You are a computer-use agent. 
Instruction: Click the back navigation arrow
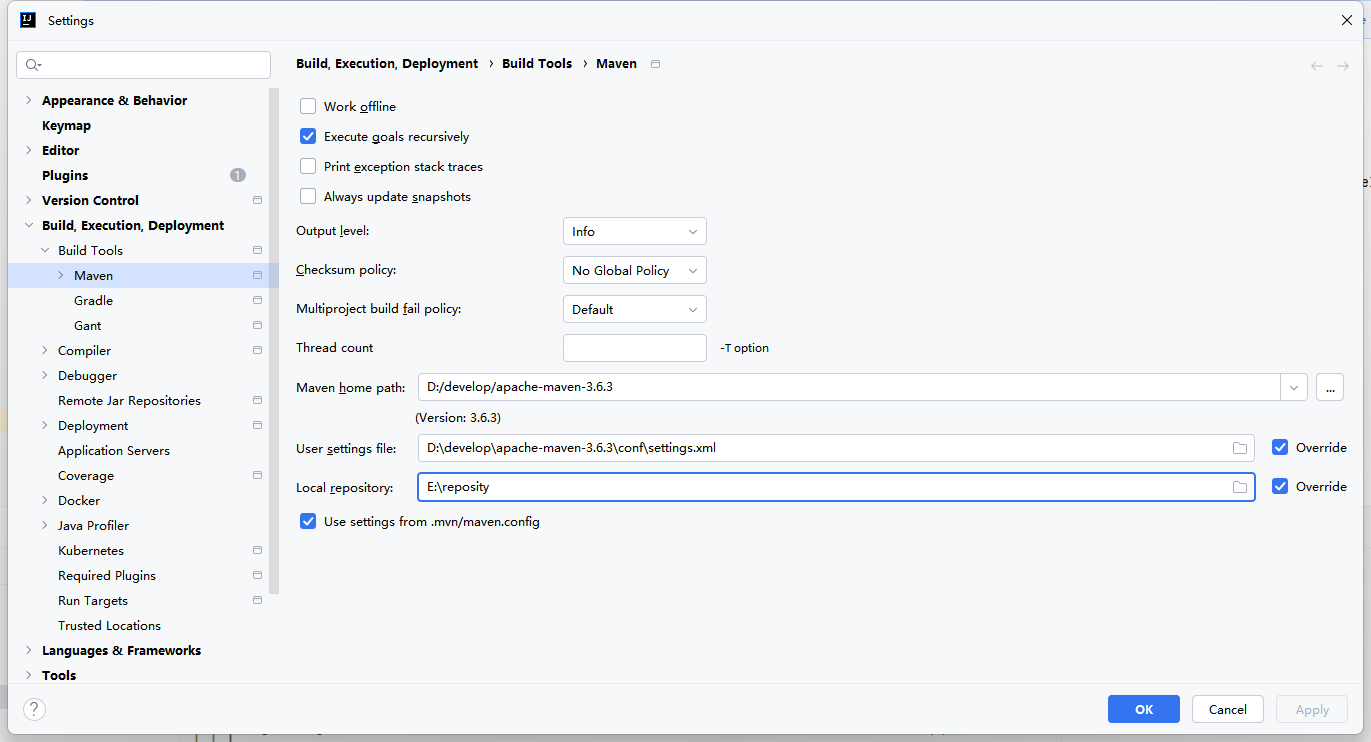pyautogui.click(x=1317, y=66)
